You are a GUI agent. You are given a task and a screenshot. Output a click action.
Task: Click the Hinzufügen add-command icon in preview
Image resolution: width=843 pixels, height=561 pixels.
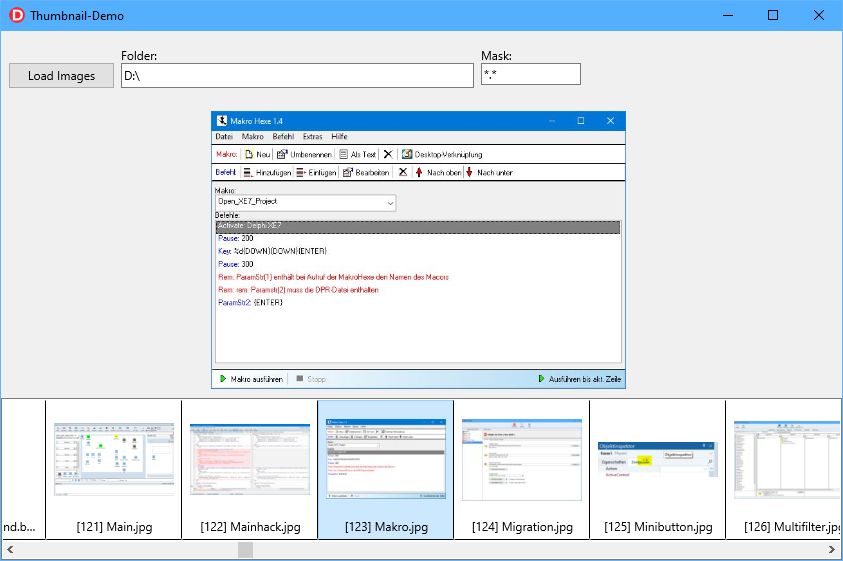click(248, 173)
